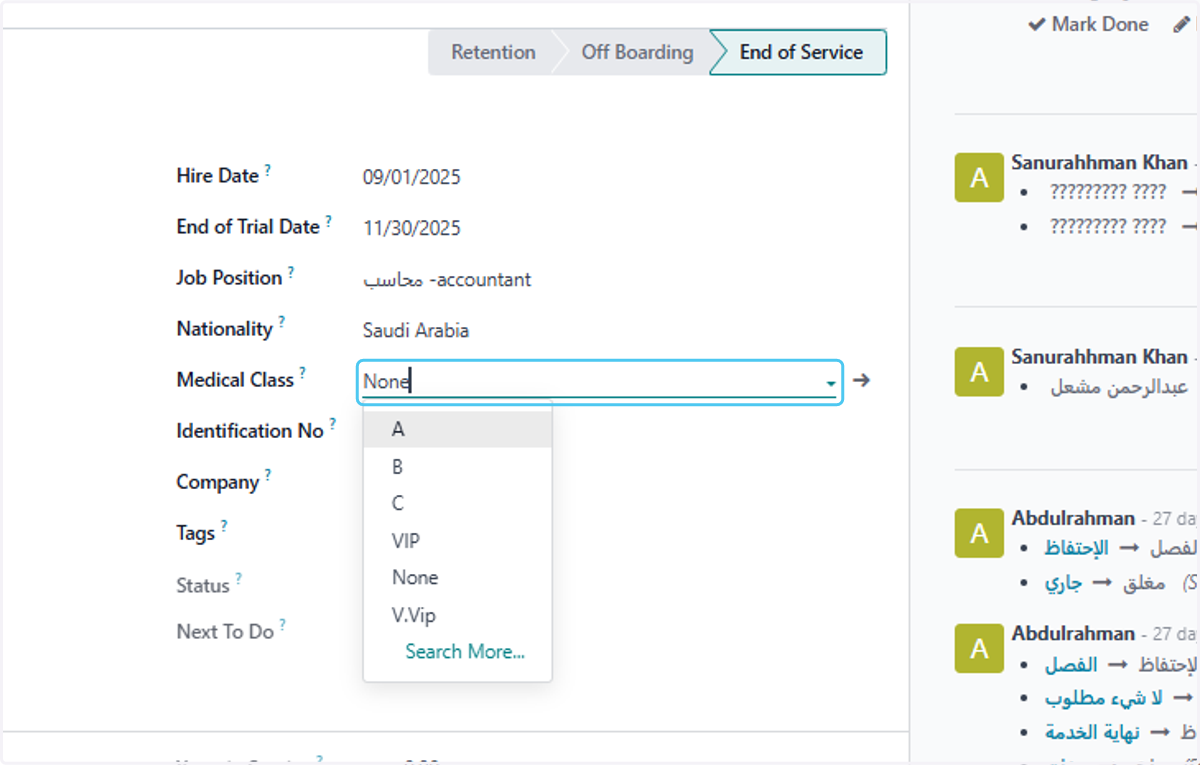Viewport: 1200px width, 765px height.
Task: Show help tooltip for Medical Class label
Action: 303,374
